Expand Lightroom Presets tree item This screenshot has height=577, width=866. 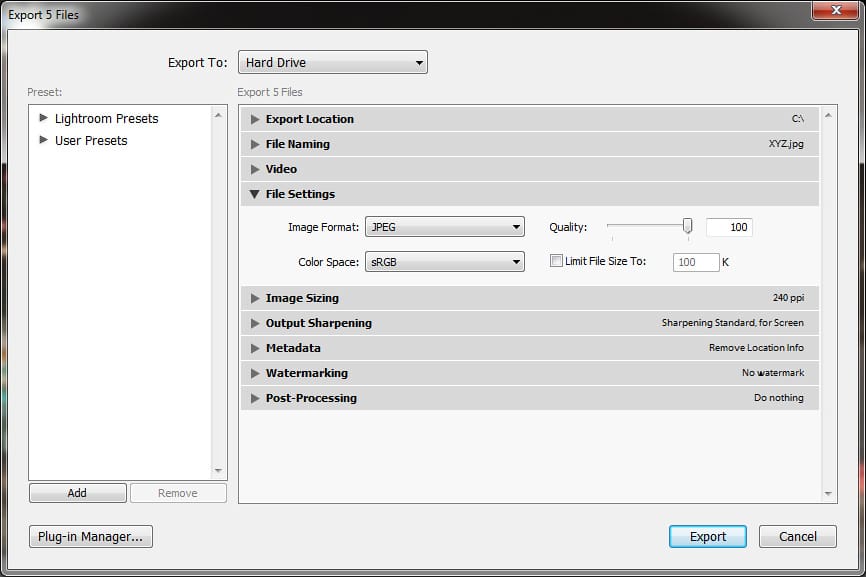(x=43, y=118)
